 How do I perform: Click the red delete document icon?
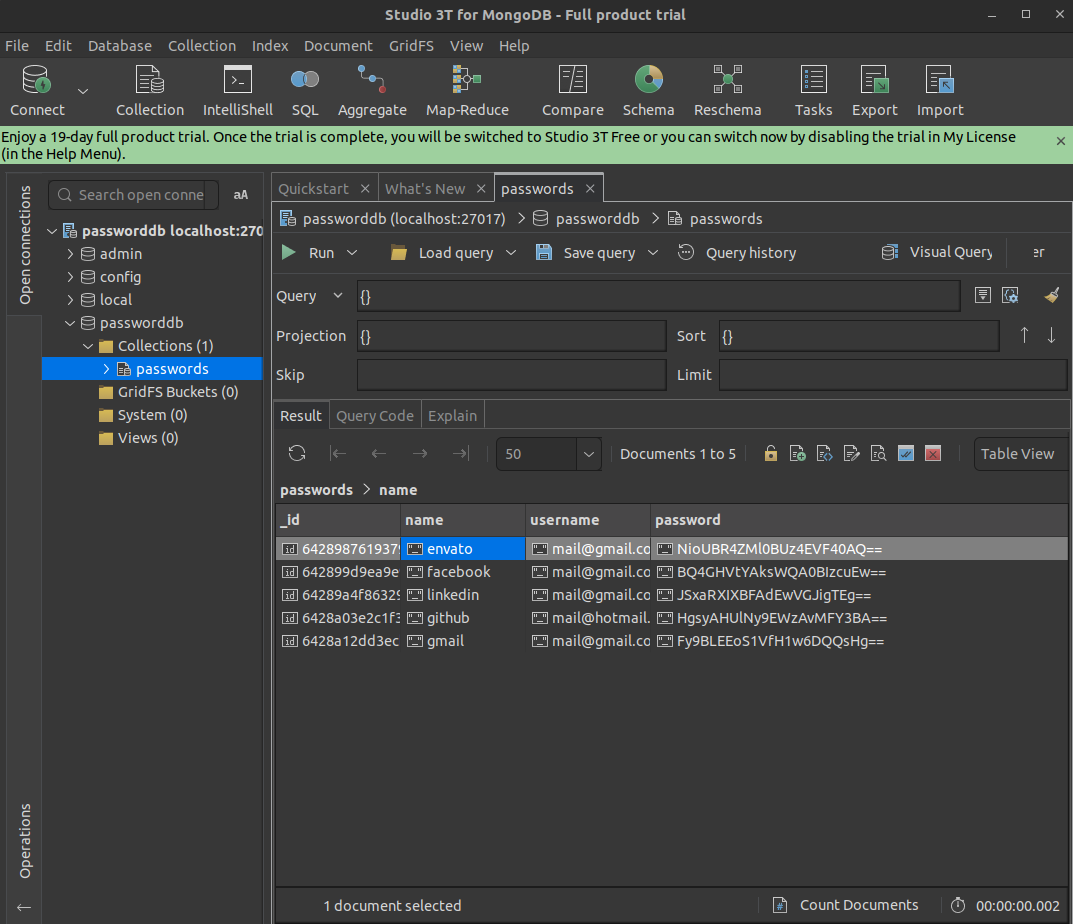coord(933,454)
